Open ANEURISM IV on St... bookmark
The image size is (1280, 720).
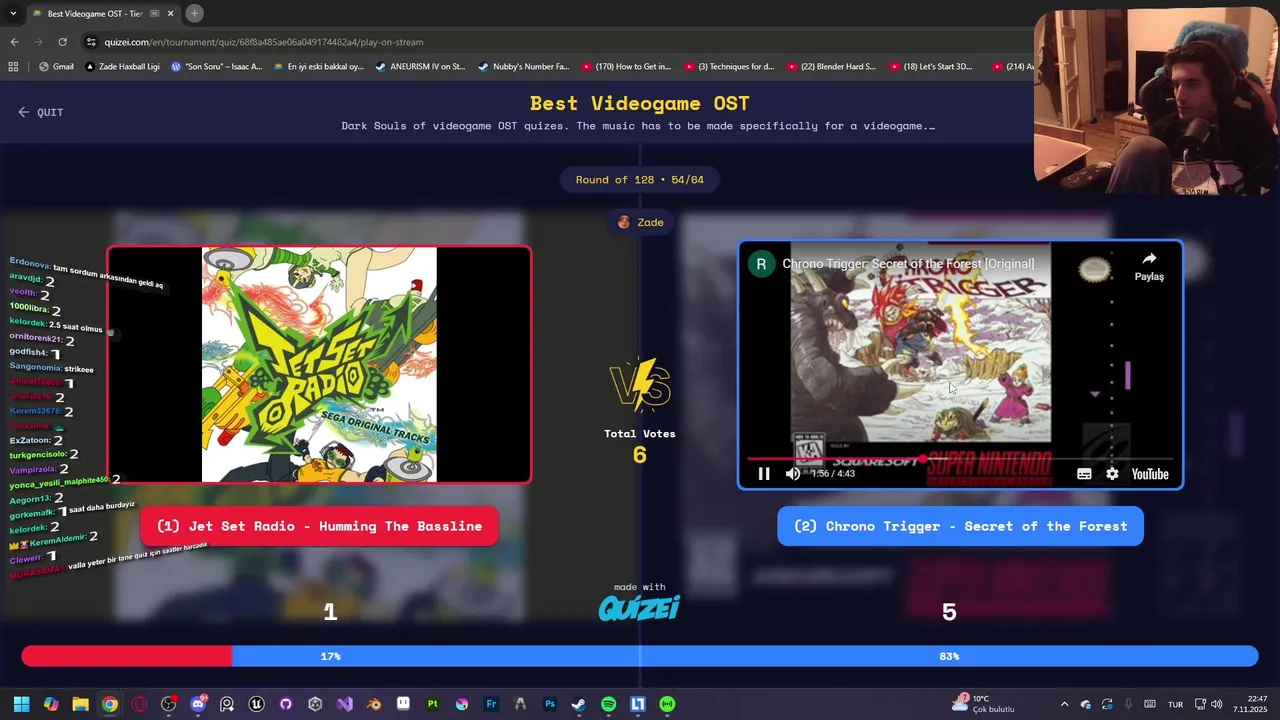click(420, 66)
